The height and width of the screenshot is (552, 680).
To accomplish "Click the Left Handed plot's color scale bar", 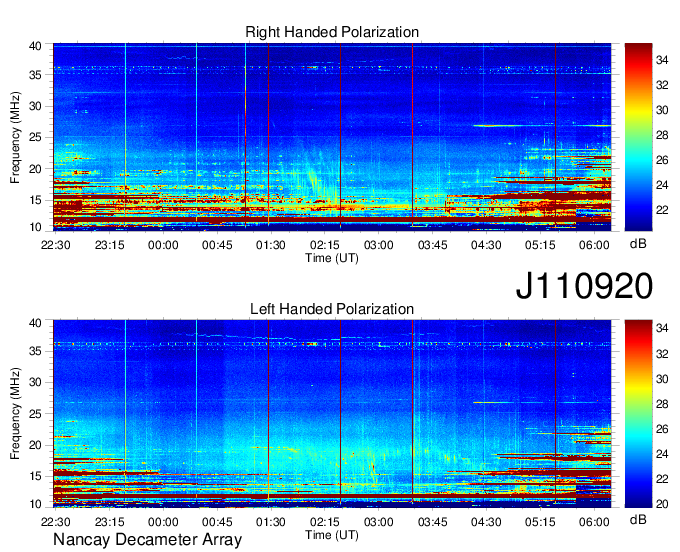I will pyautogui.click(x=638, y=414).
